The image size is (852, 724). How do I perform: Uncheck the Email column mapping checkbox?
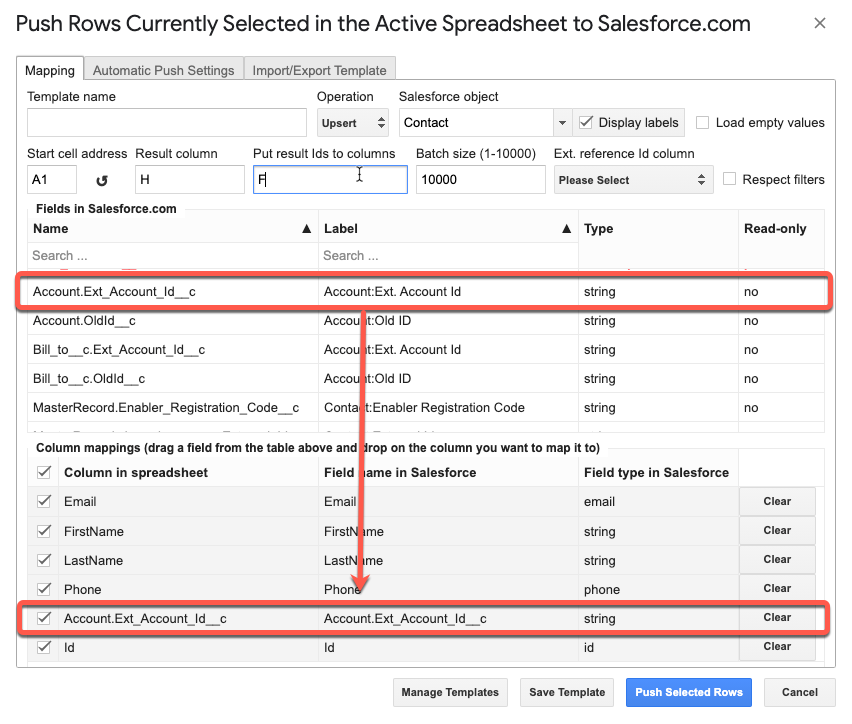tap(44, 501)
